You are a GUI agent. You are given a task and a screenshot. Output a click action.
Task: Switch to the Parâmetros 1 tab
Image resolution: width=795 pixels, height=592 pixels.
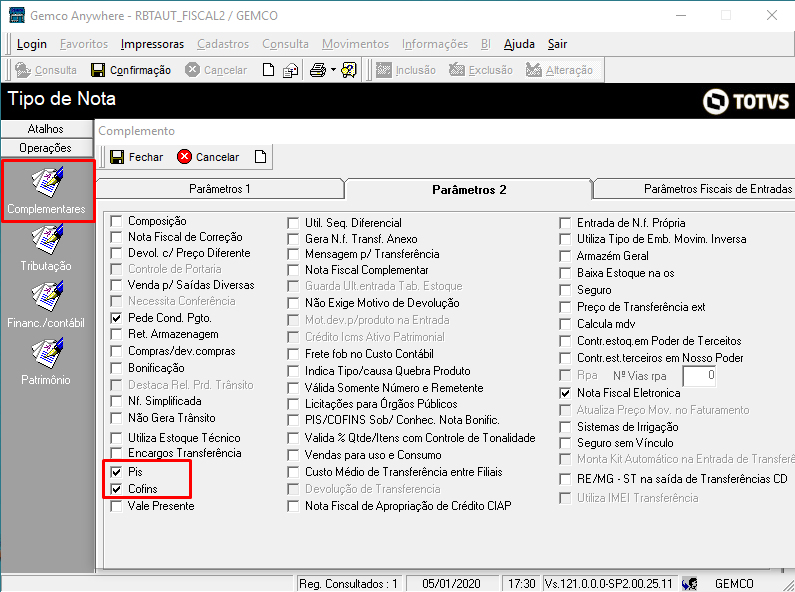pyautogui.click(x=220, y=189)
